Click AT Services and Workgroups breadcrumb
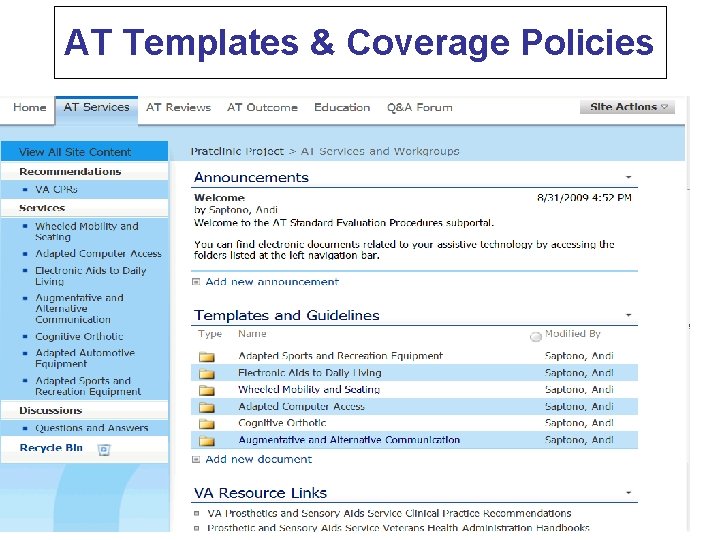 coord(380,152)
